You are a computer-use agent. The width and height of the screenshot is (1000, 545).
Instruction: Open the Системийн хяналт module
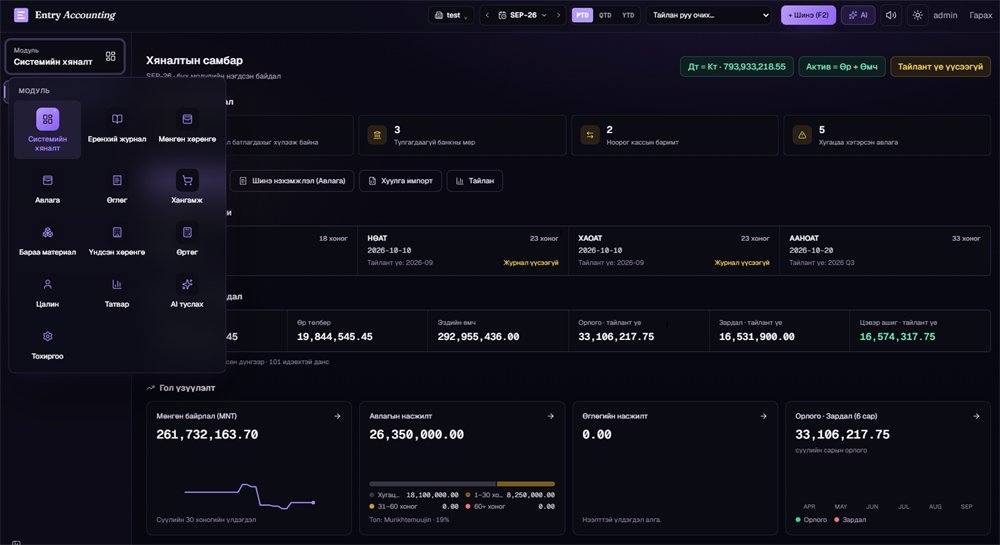coord(47,129)
